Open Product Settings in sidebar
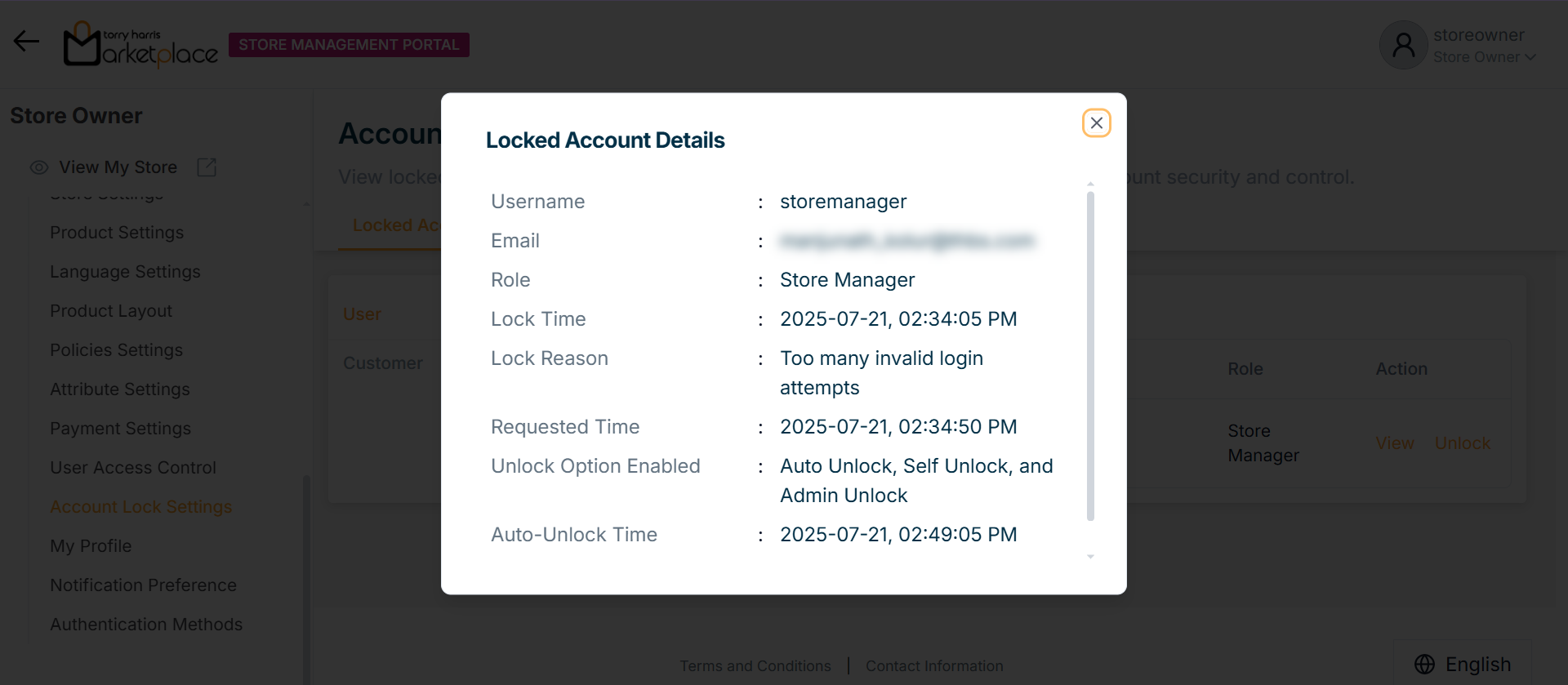Viewport: 1568px width, 685px height. point(117,233)
